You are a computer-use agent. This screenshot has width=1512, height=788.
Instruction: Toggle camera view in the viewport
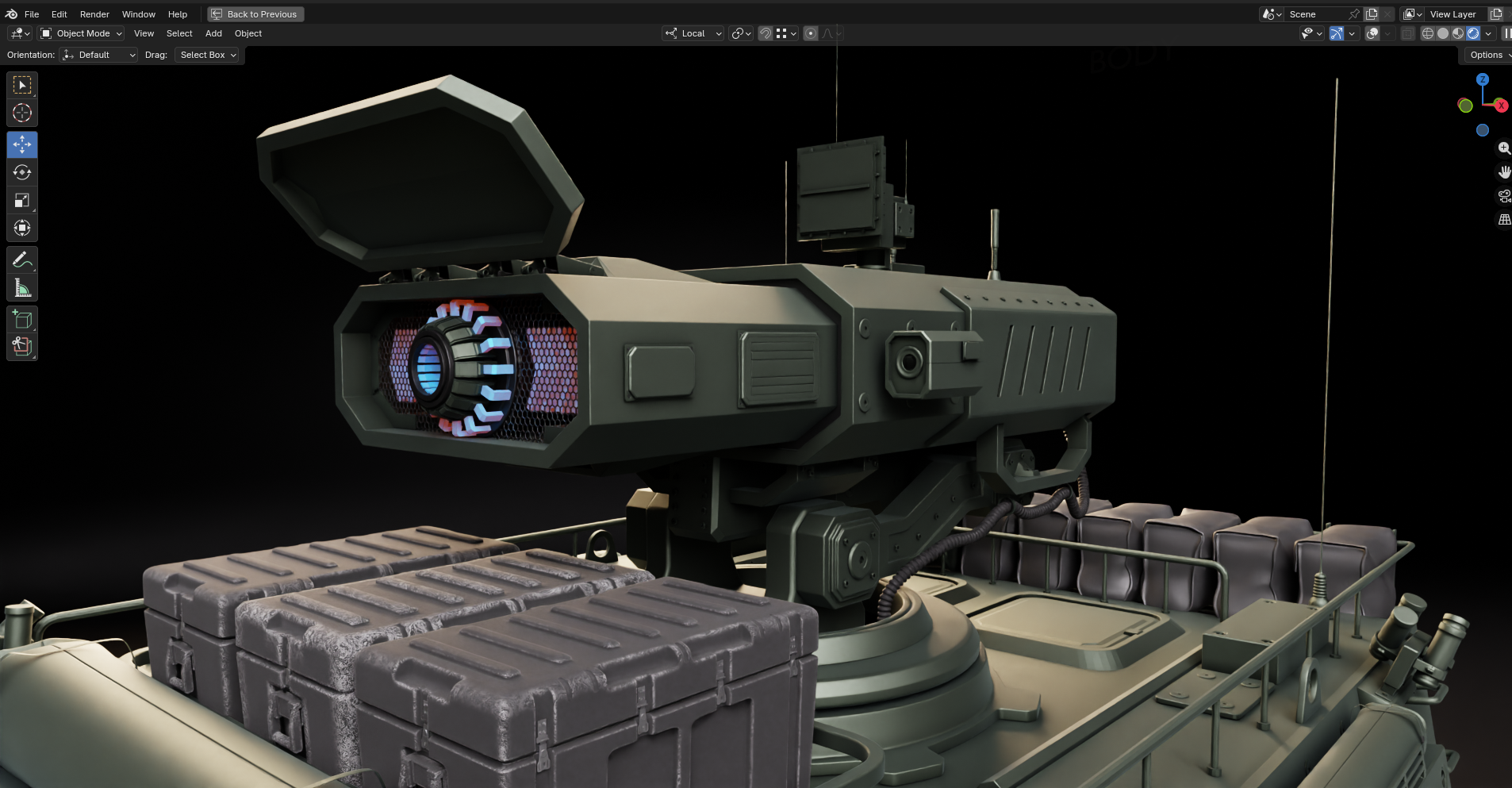point(1503,196)
